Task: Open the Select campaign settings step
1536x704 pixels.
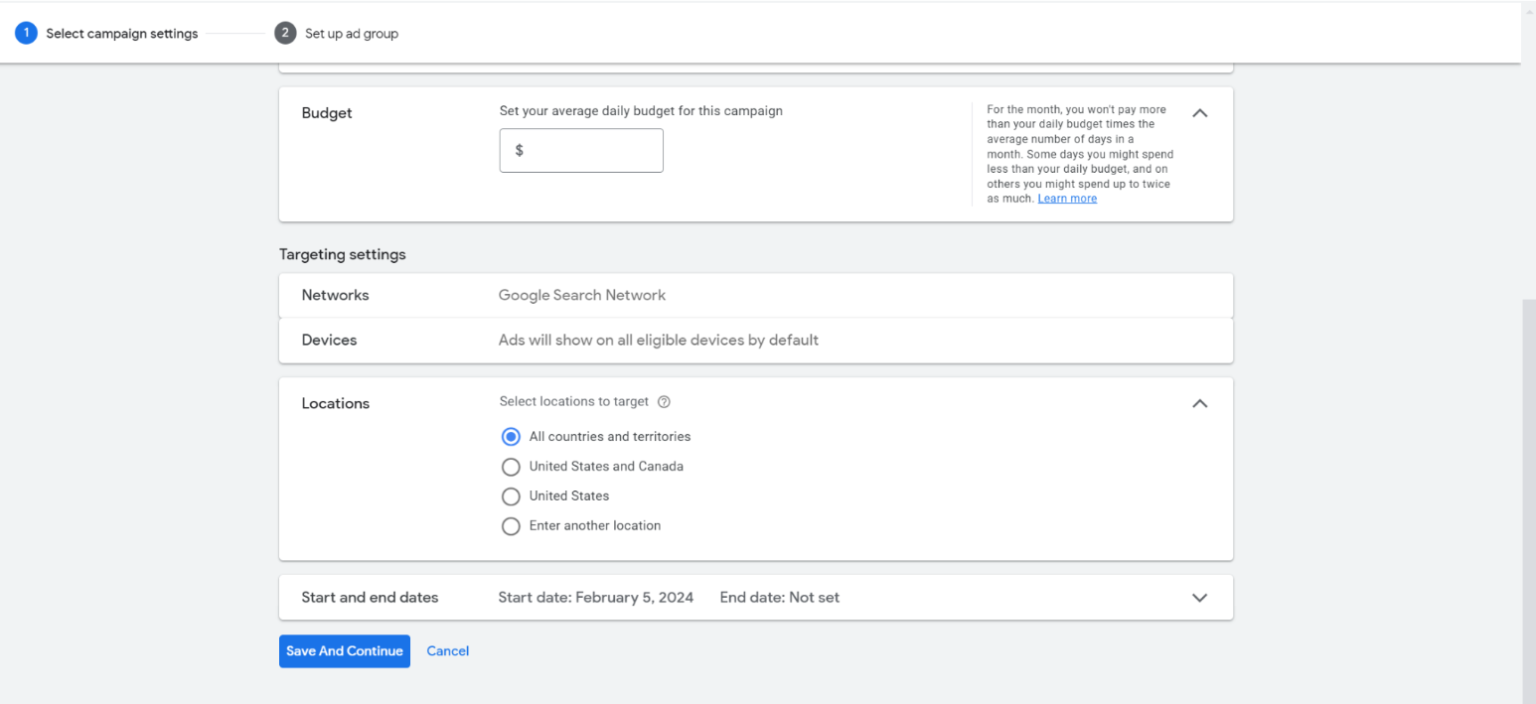Action: [x=122, y=34]
